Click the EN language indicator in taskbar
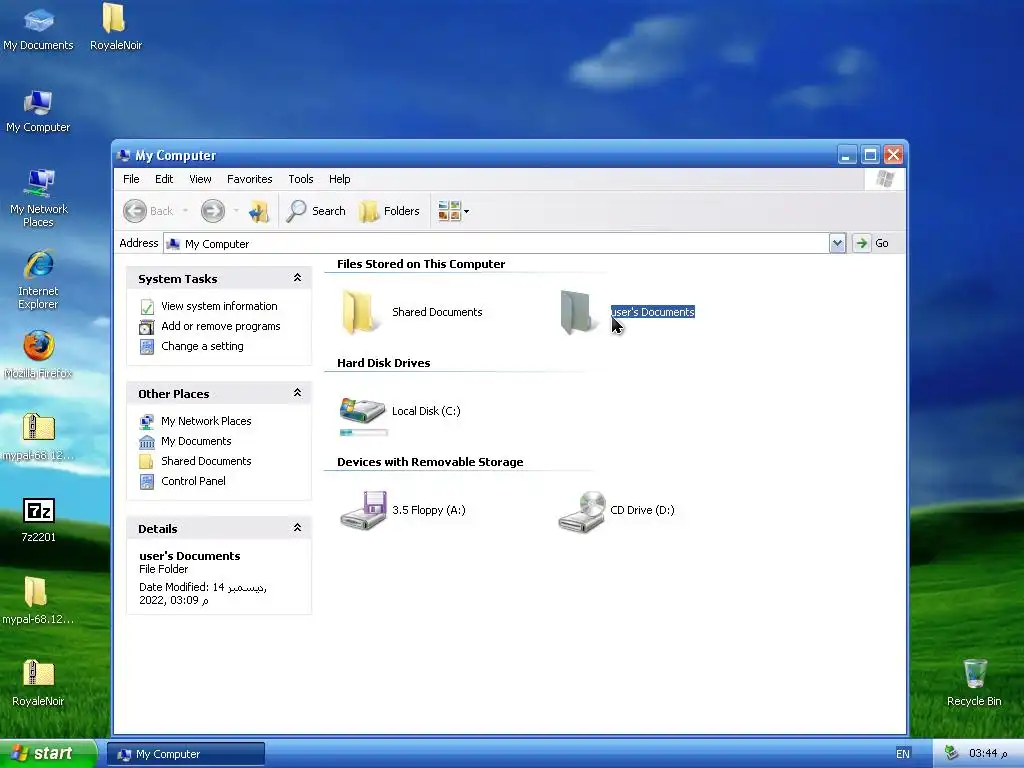The image size is (1024, 768). 903,754
